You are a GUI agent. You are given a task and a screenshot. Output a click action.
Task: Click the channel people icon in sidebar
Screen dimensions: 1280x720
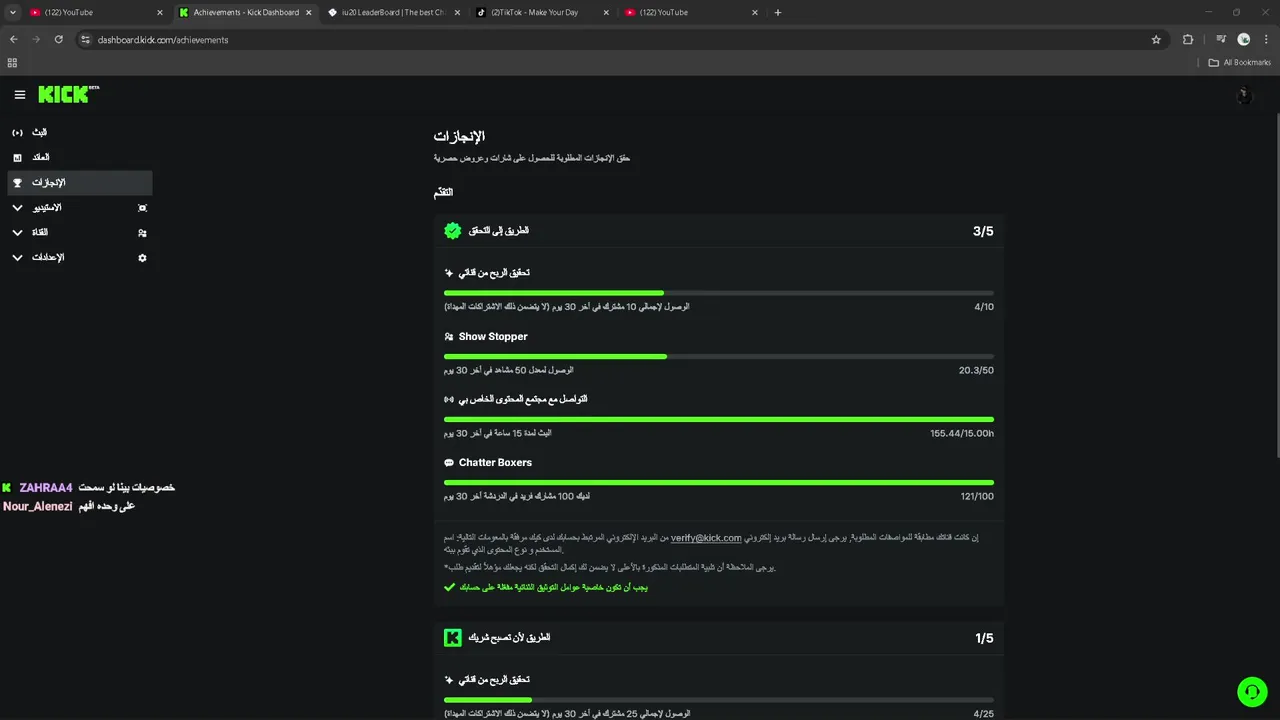tap(142, 232)
